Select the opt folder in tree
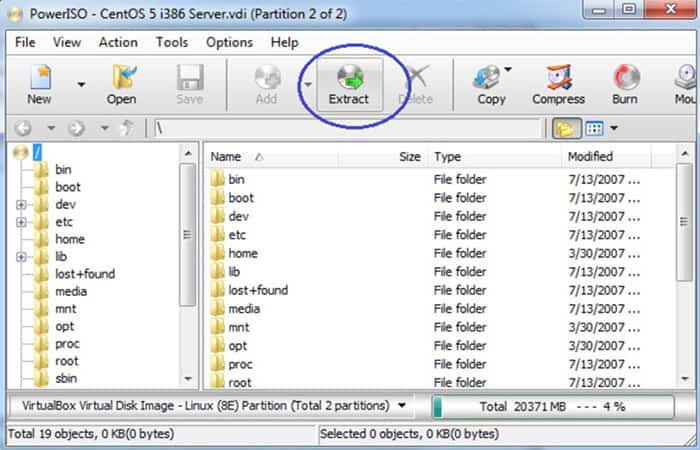 pyautogui.click(x=64, y=326)
